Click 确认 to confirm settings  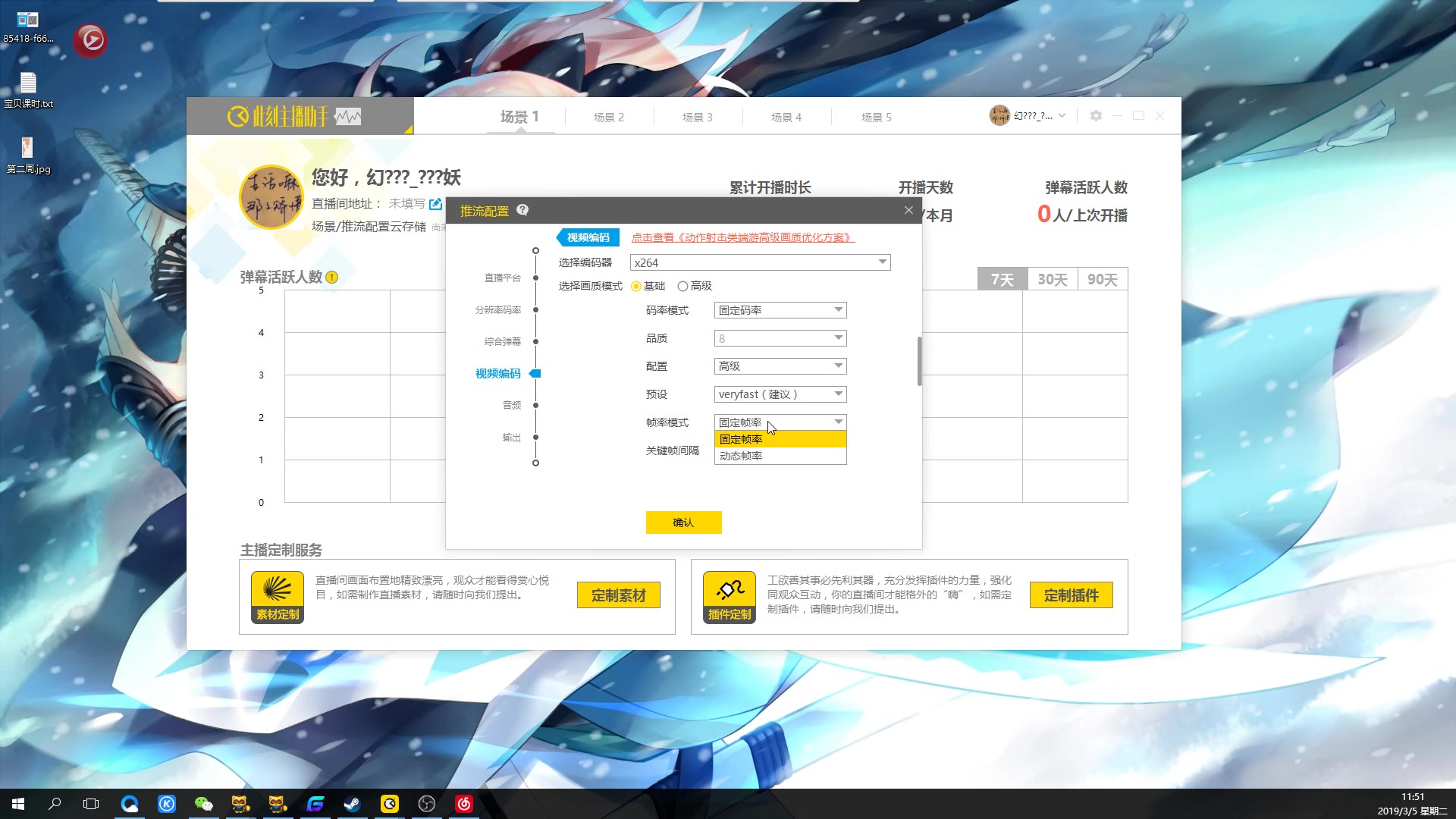(x=683, y=522)
